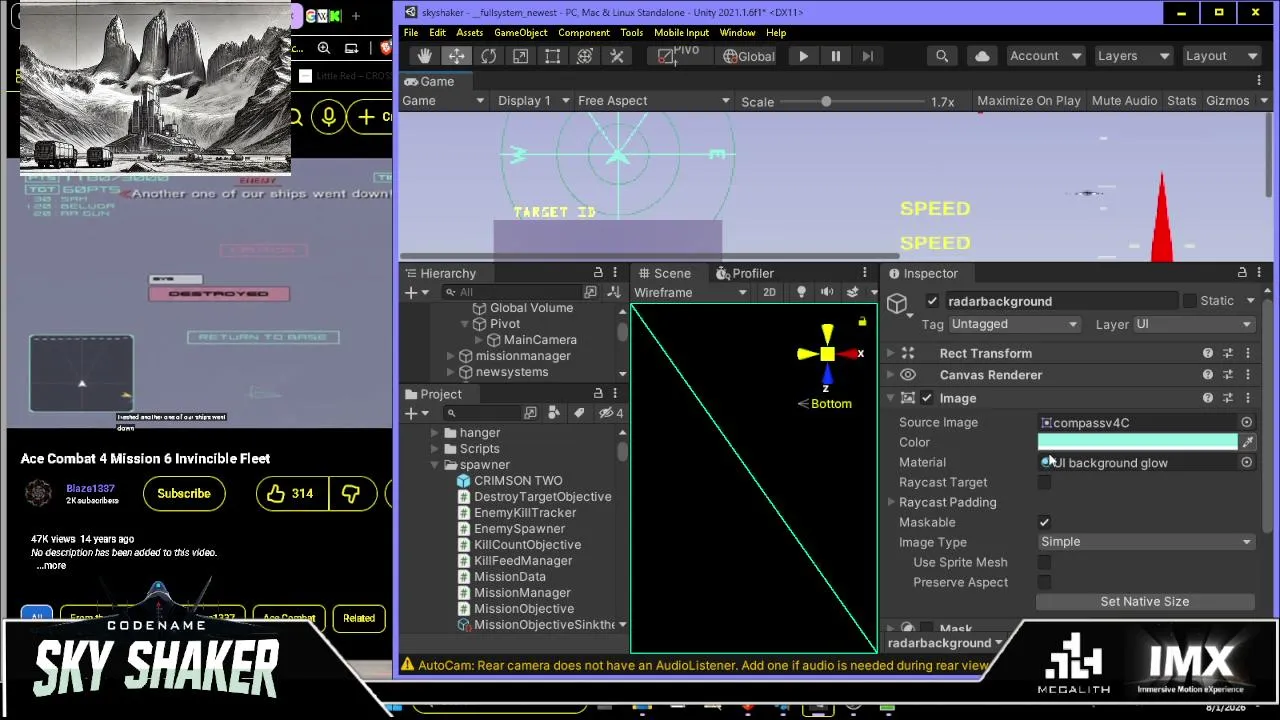Toggle the Maskable checkbox
Image resolution: width=1280 pixels, height=720 pixels.
1044,522
